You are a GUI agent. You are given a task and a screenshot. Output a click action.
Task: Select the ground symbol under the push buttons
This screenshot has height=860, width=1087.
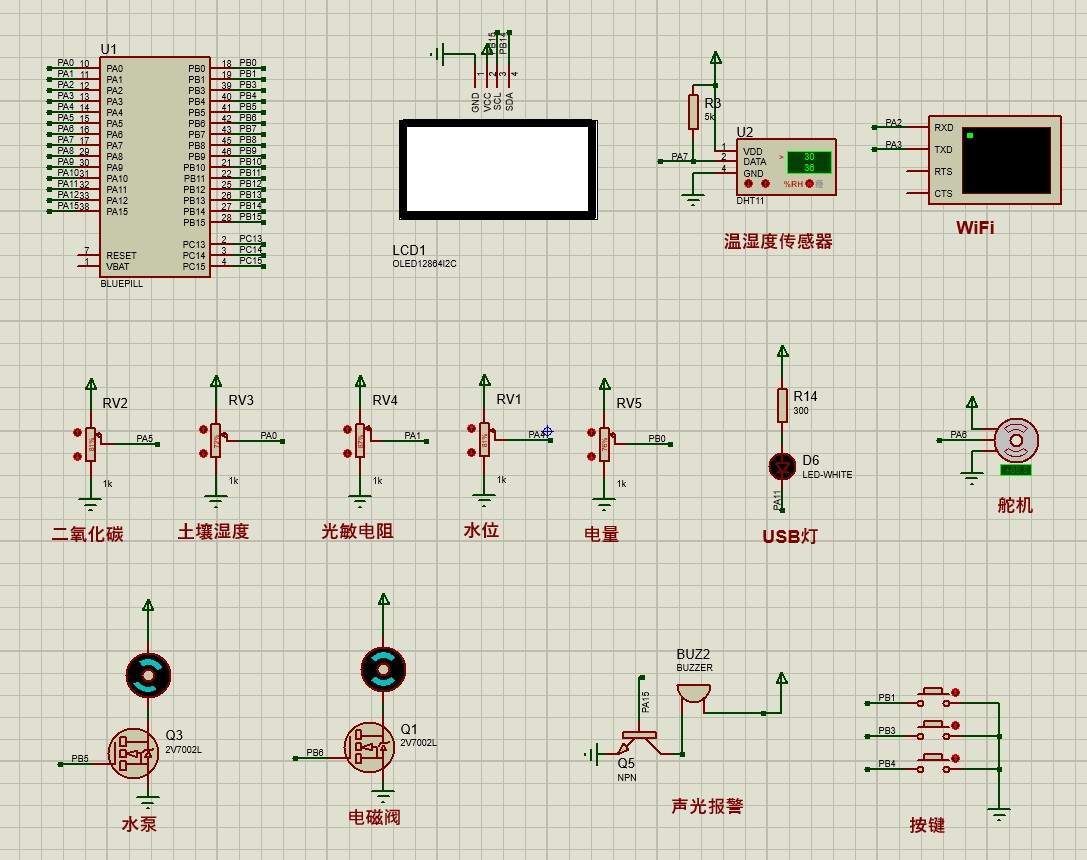coord(999,814)
